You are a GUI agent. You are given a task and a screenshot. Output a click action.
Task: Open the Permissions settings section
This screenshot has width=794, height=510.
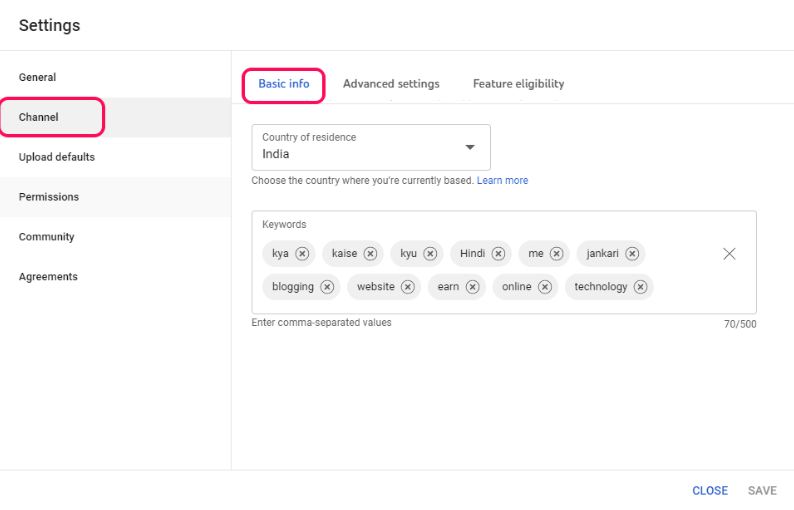pyautogui.click(x=49, y=197)
